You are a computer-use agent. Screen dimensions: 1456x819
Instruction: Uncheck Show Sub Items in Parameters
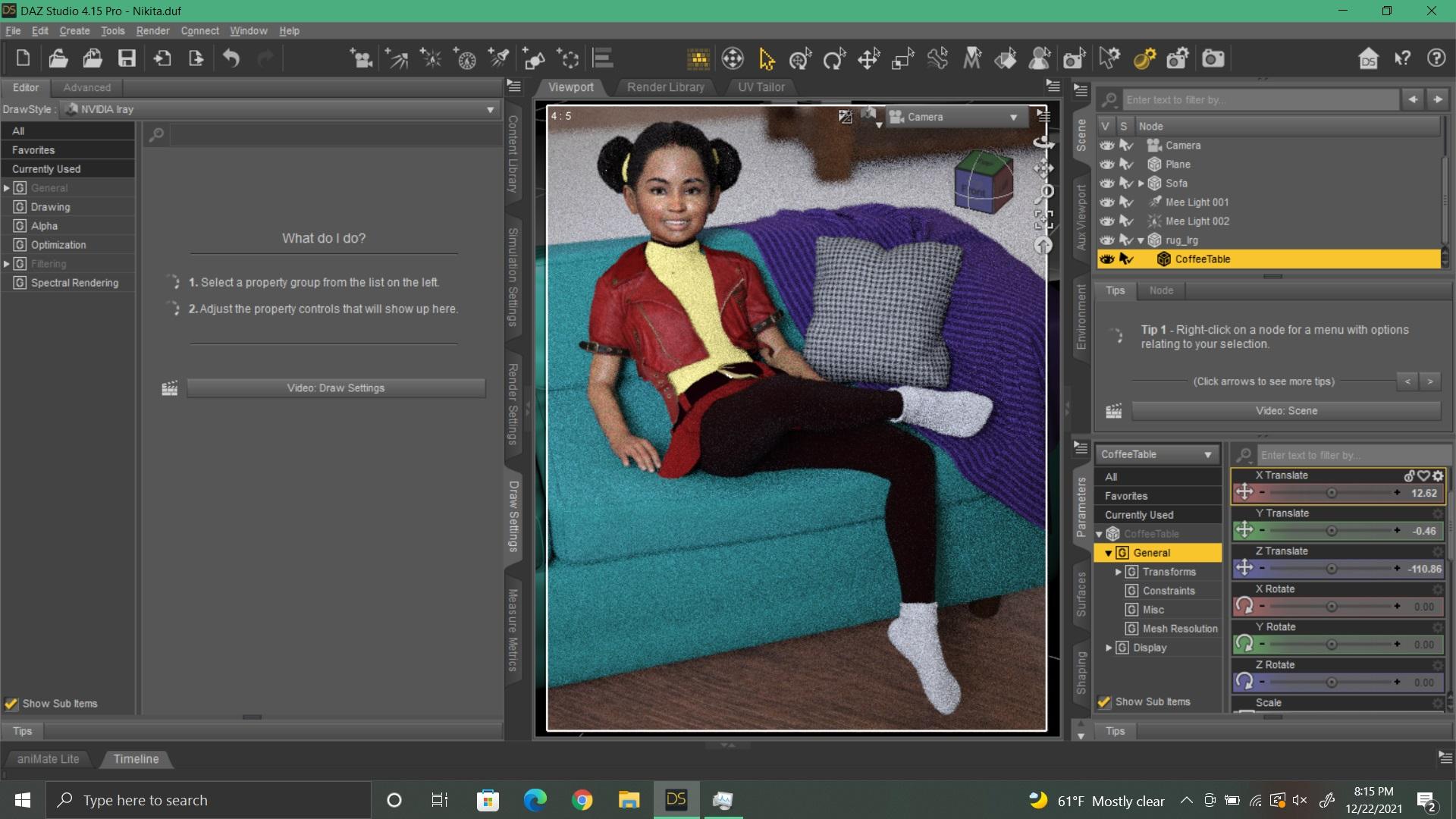(x=1105, y=702)
